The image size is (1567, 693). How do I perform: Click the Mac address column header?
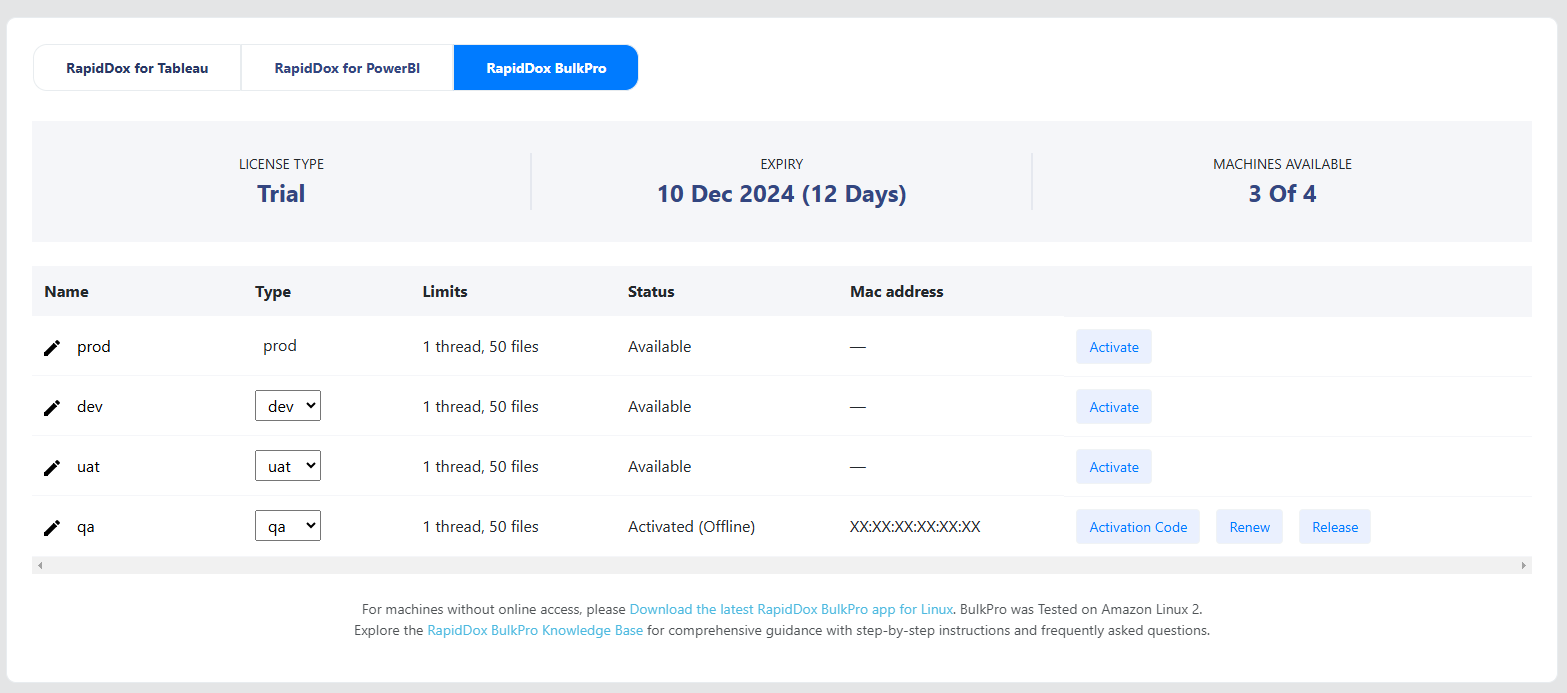coord(897,292)
